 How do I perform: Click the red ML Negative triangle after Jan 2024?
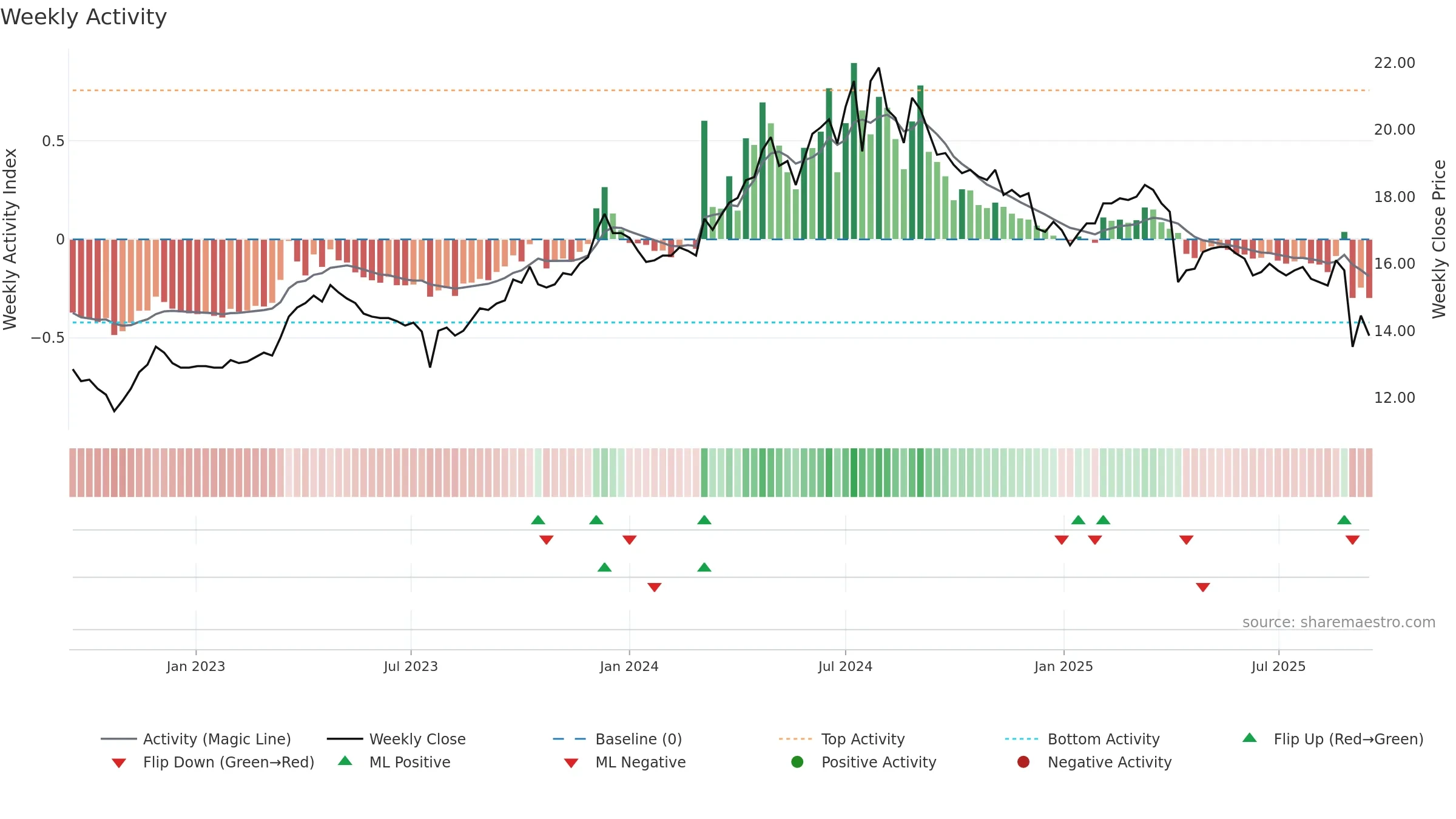(x=654, y=587)
